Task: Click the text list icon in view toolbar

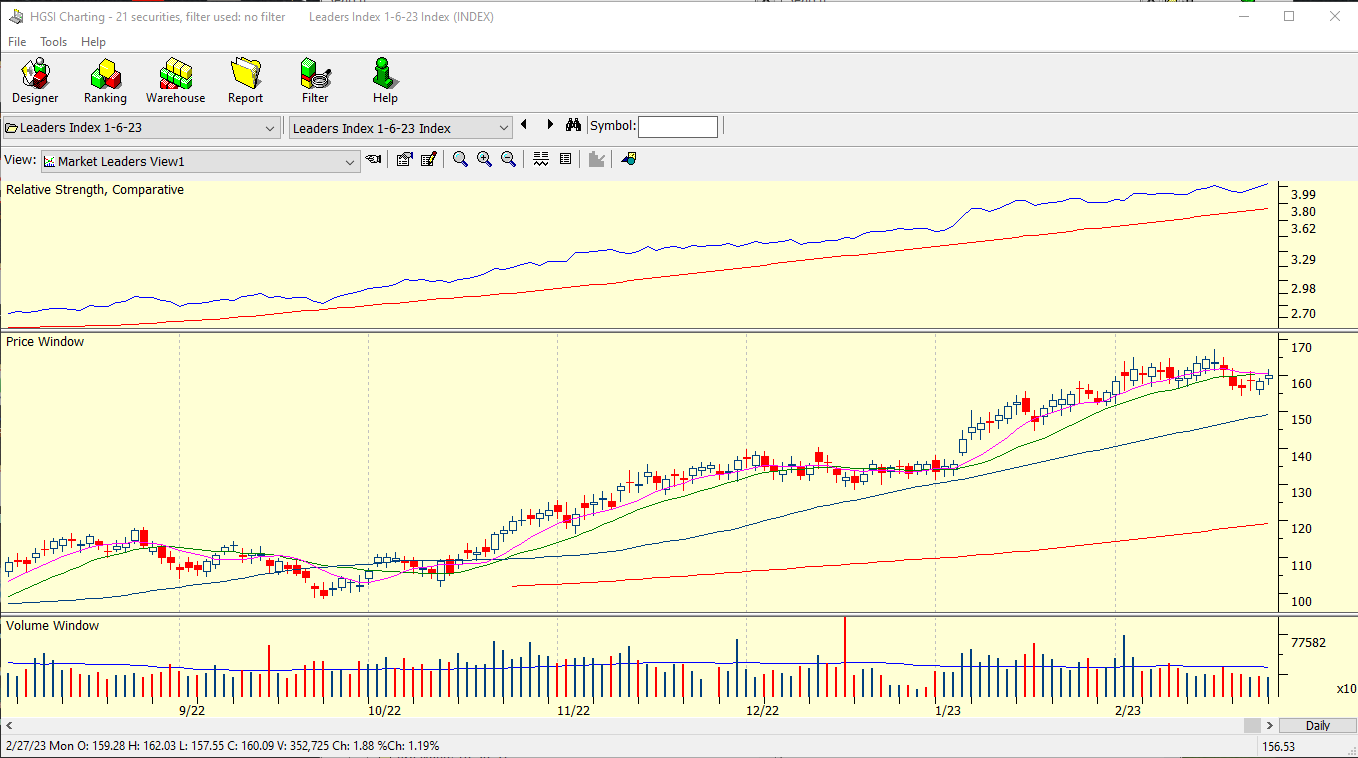Action: (x=565, y=159)
